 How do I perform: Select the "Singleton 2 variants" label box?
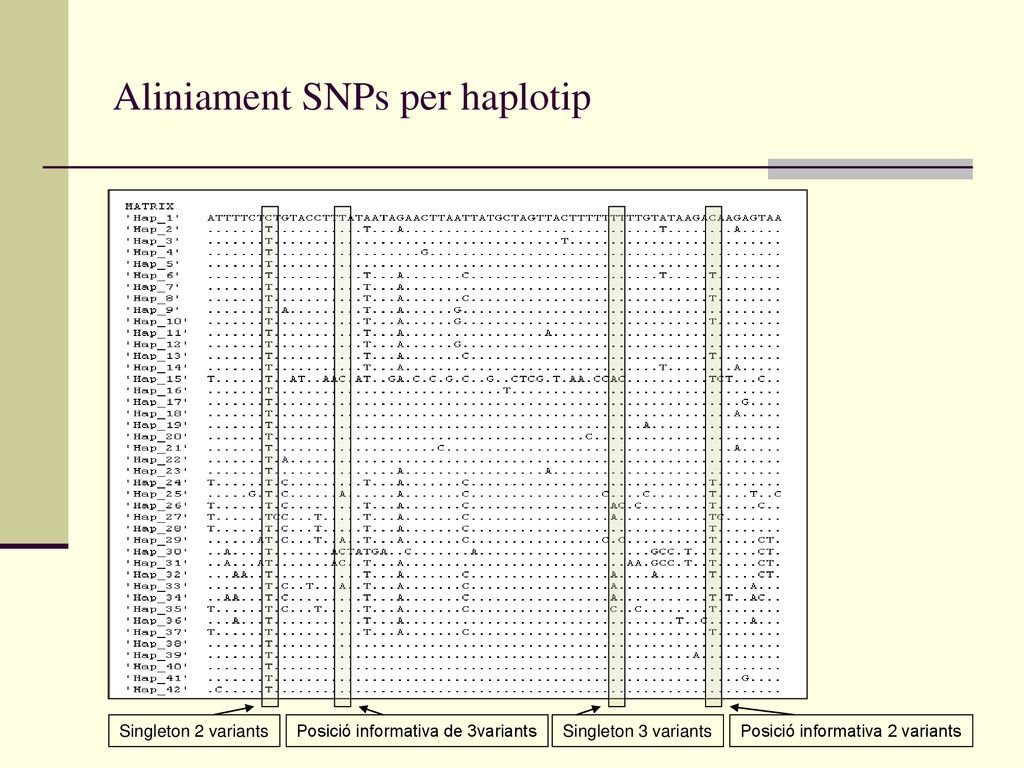[x=194, y=731]
